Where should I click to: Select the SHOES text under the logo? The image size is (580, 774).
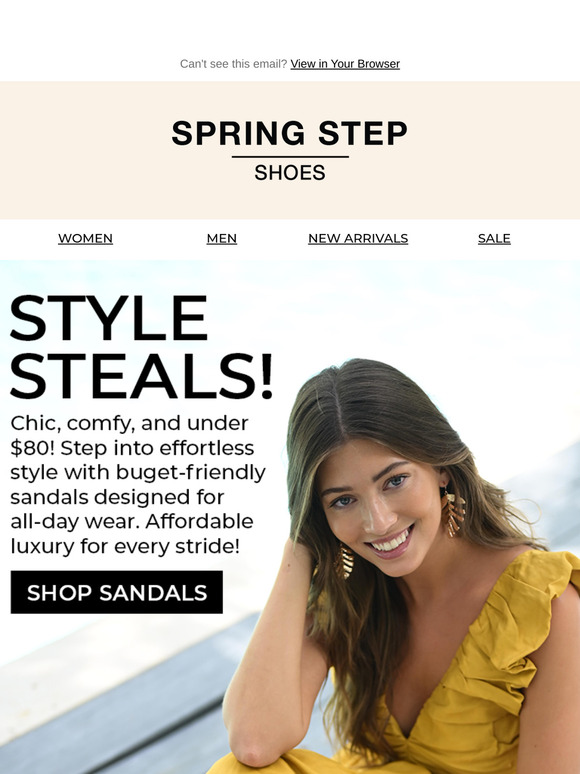pos(290,173)
